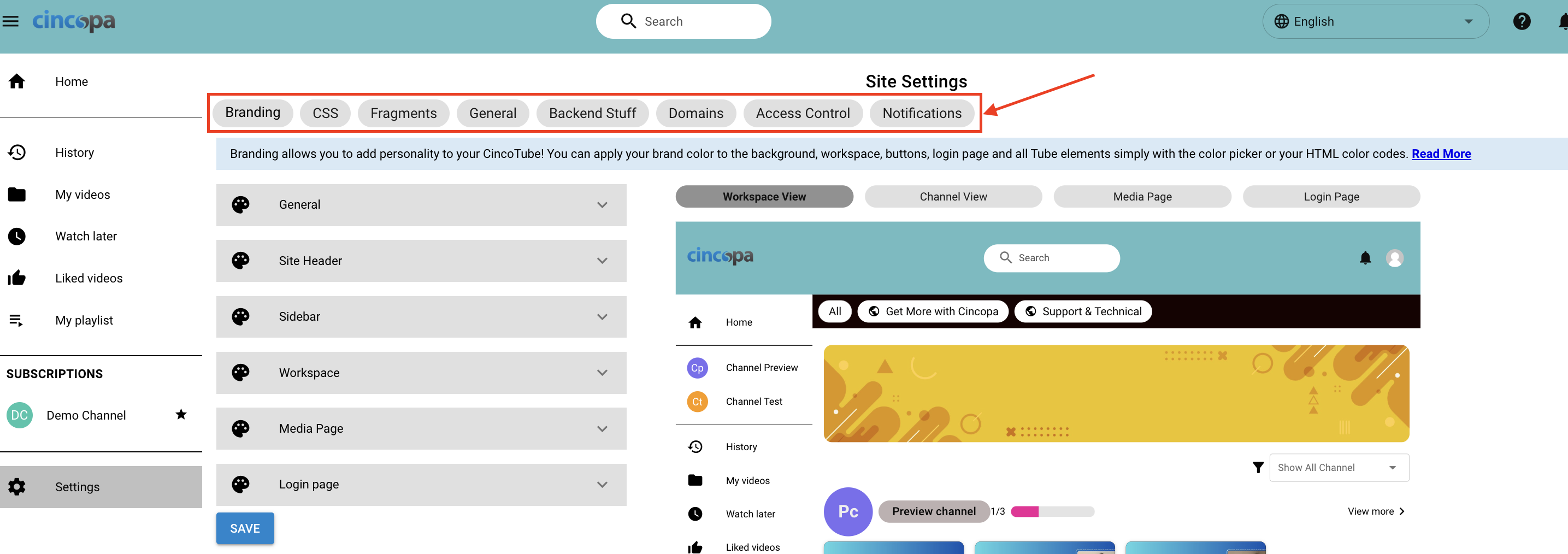Click the preview notification bell icon
The image size is (1568, 554).
pos(1365,258)
